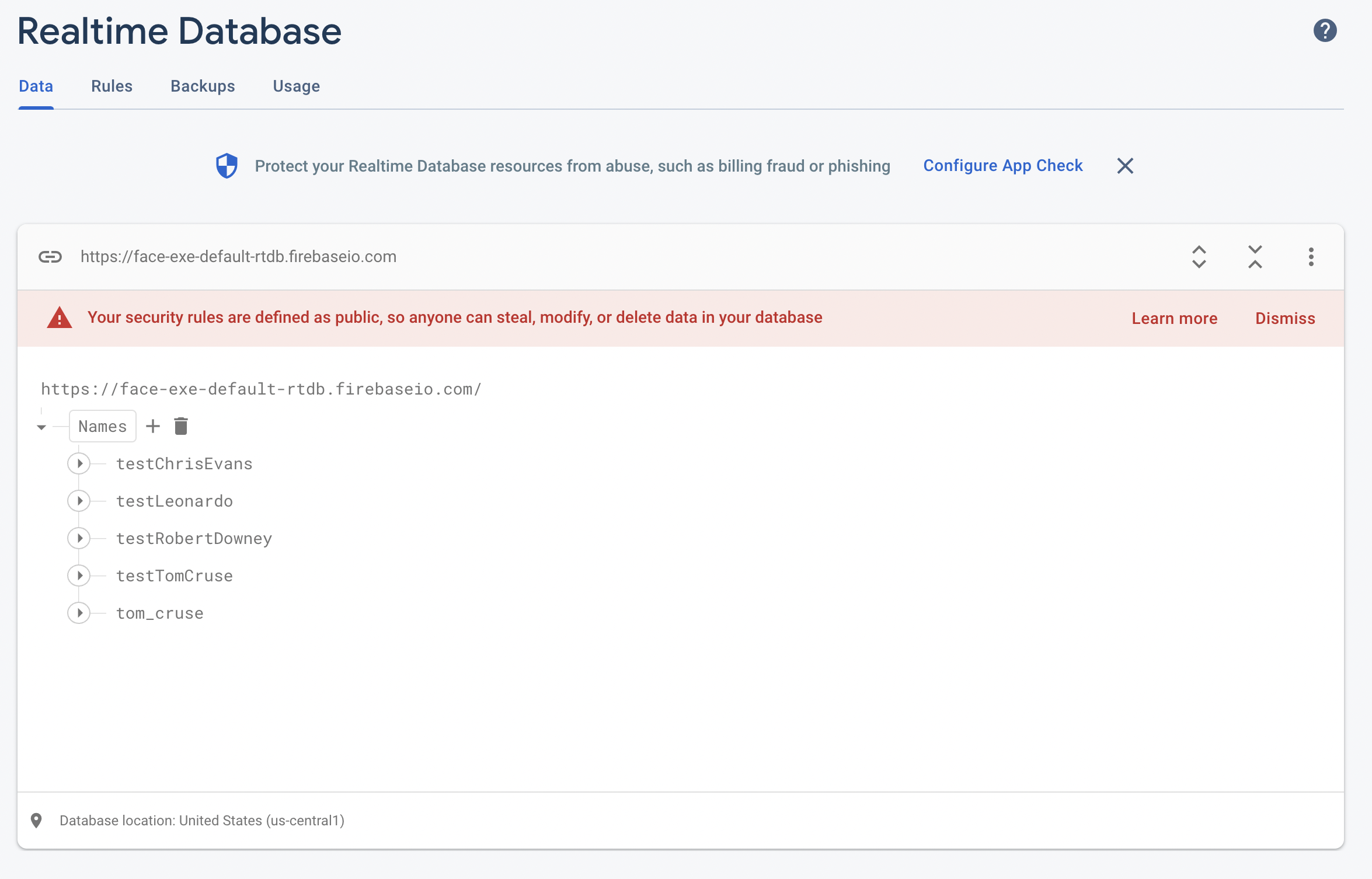This screenshot has height=879, width=1372.
Task: Open the help question mark icon
Action: (x=1324, y=30)
